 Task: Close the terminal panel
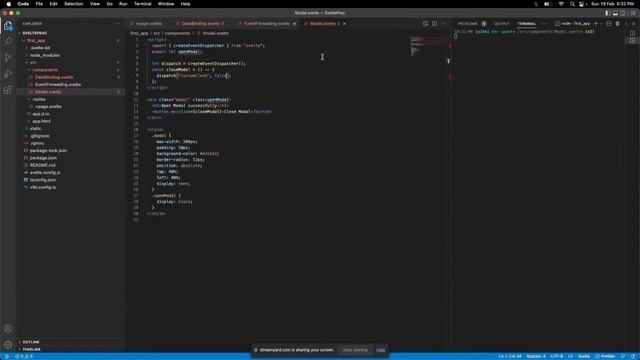[633, 24]
